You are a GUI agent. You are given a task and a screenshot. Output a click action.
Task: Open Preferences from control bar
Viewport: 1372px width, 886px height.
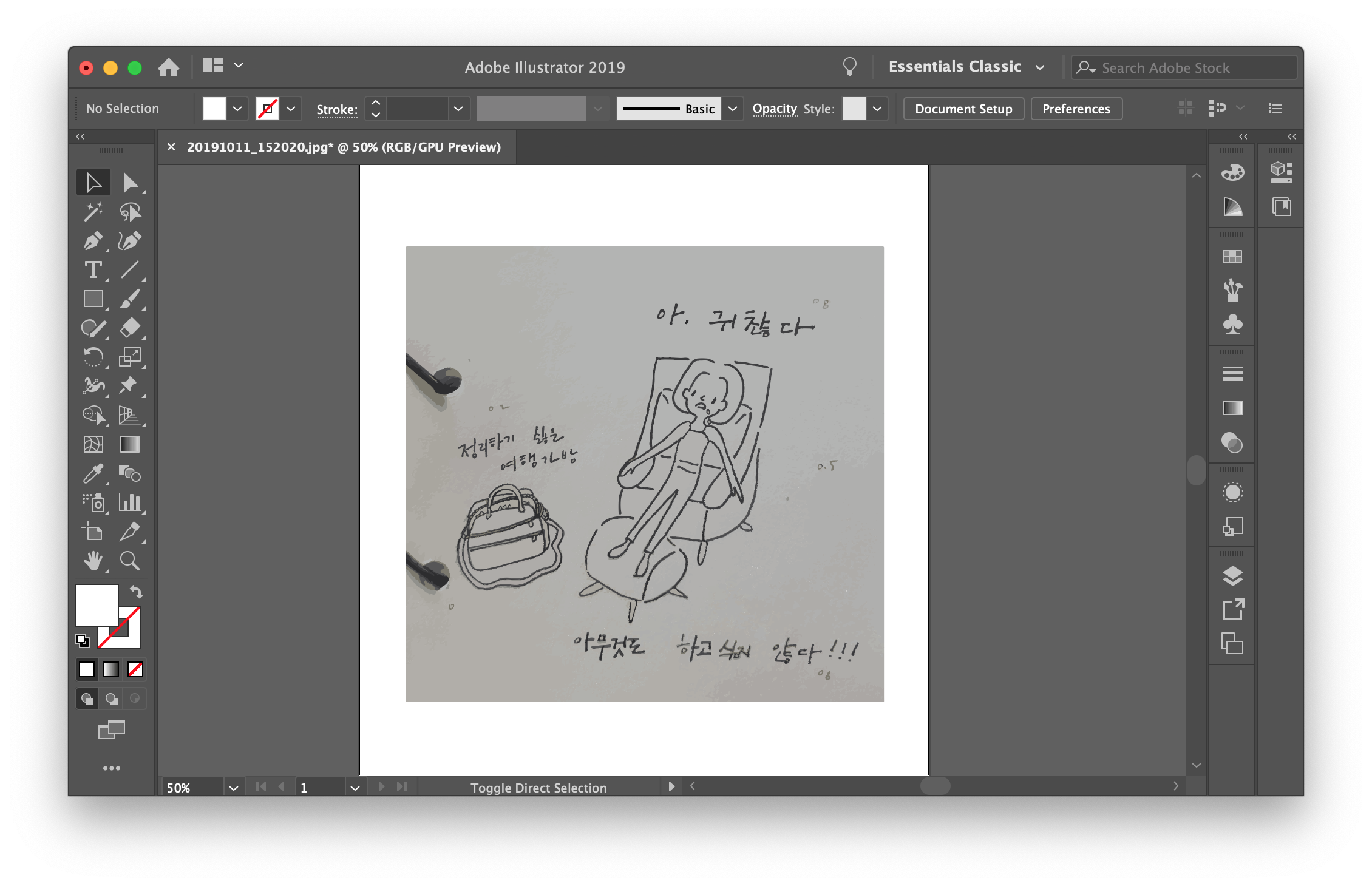coord(1076,109)
